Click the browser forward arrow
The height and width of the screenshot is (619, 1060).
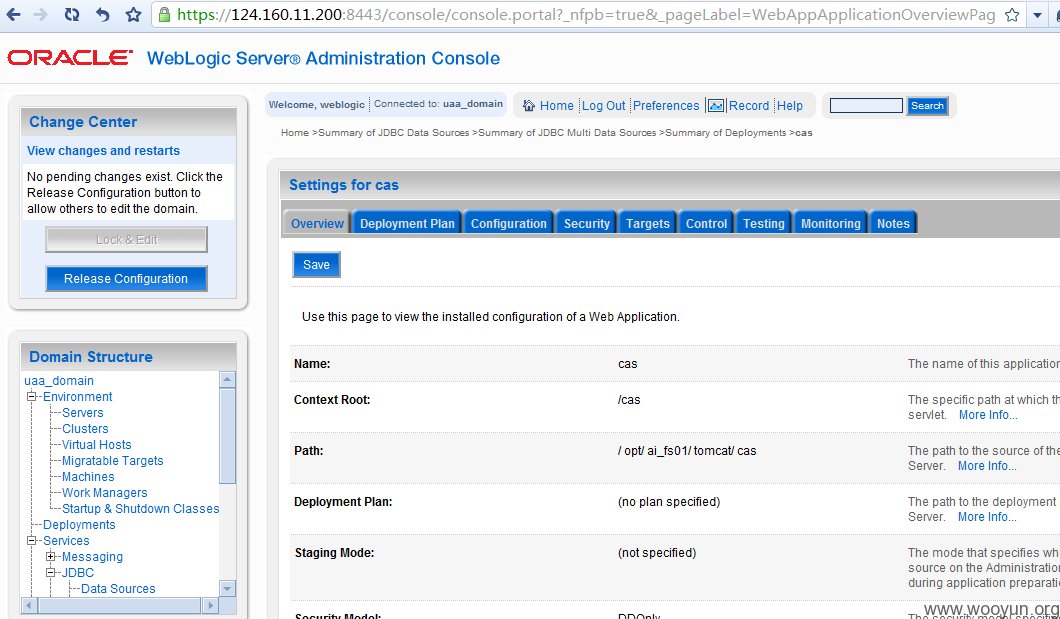point(41,14)
